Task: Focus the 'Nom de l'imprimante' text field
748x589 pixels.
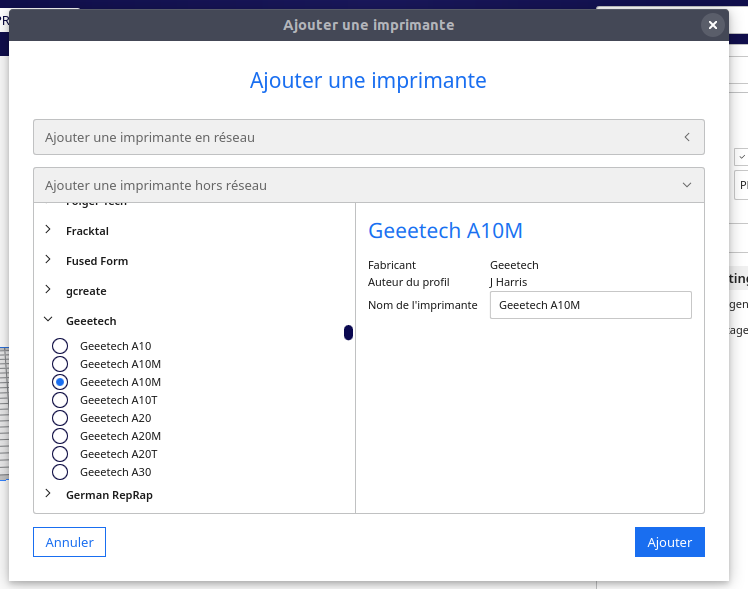Action: 590,305
